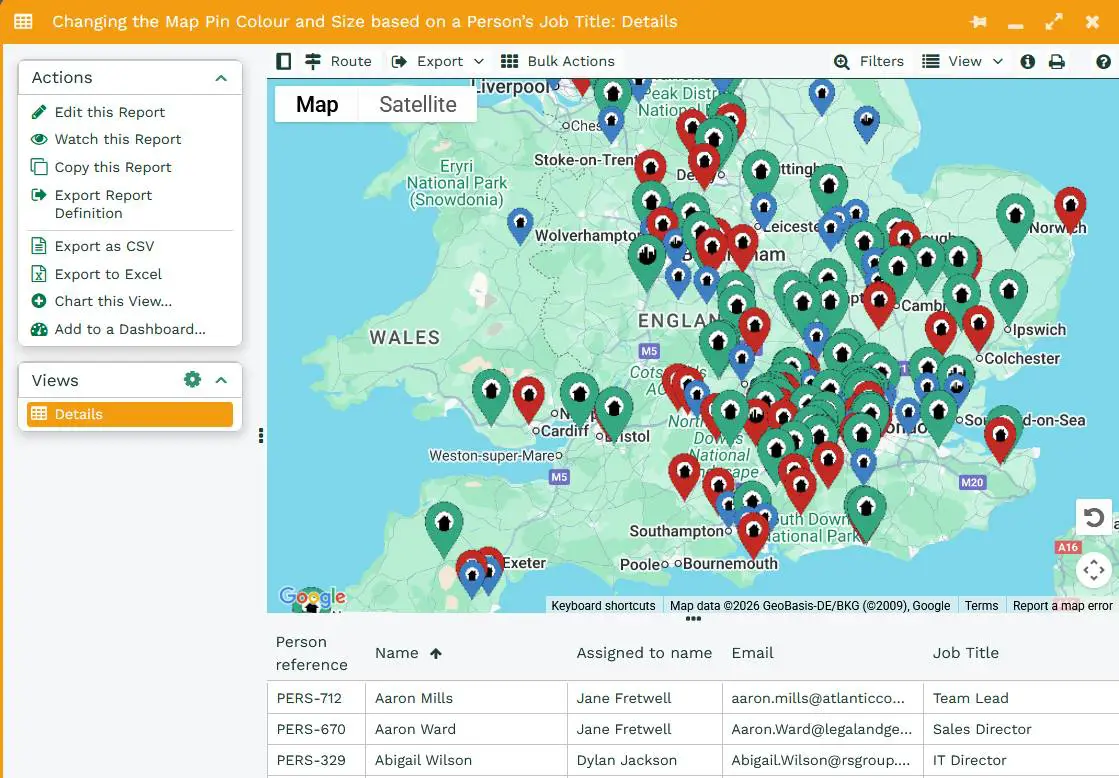Collapse the Actions panel
Screen dimensions: 1119x778
coord(221,78)
